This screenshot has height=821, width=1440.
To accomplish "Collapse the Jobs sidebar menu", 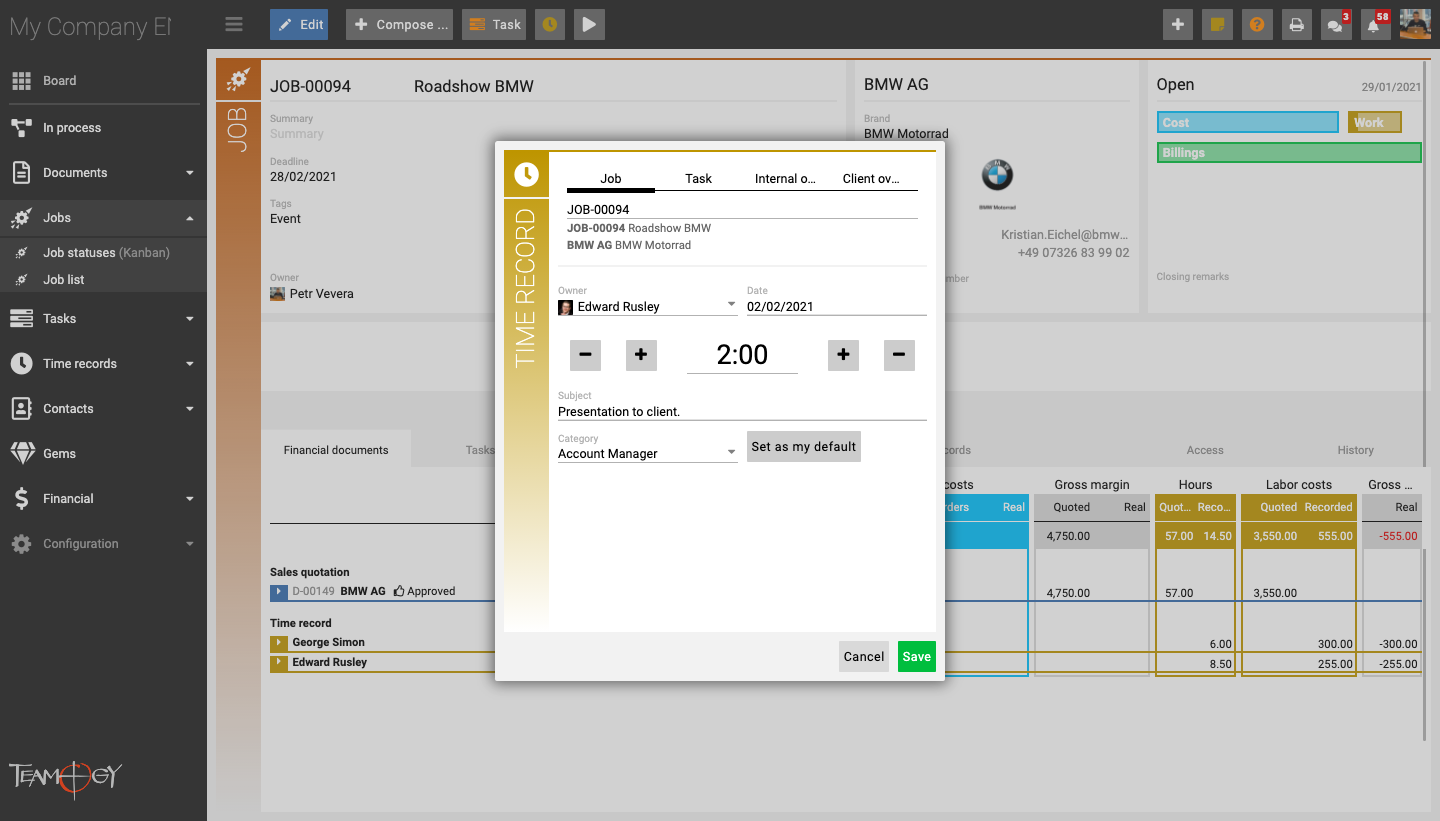I will (x=103, y=218).
